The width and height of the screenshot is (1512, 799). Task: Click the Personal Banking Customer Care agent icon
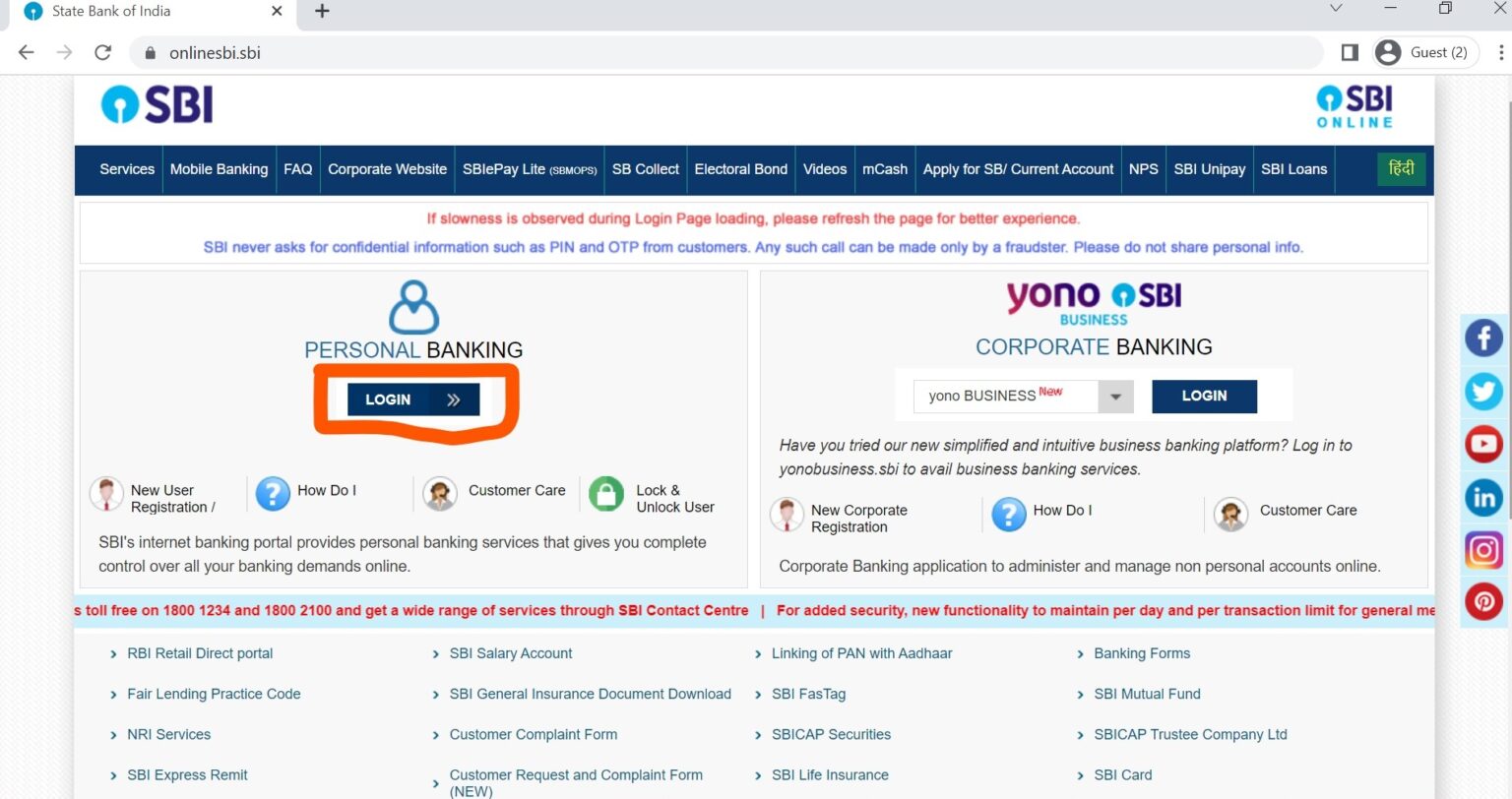(x=440, y=493)
